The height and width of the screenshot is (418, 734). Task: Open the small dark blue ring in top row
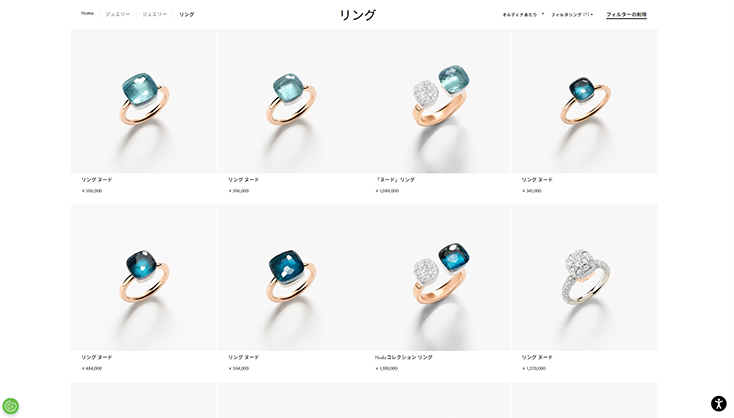coord(584,101)
